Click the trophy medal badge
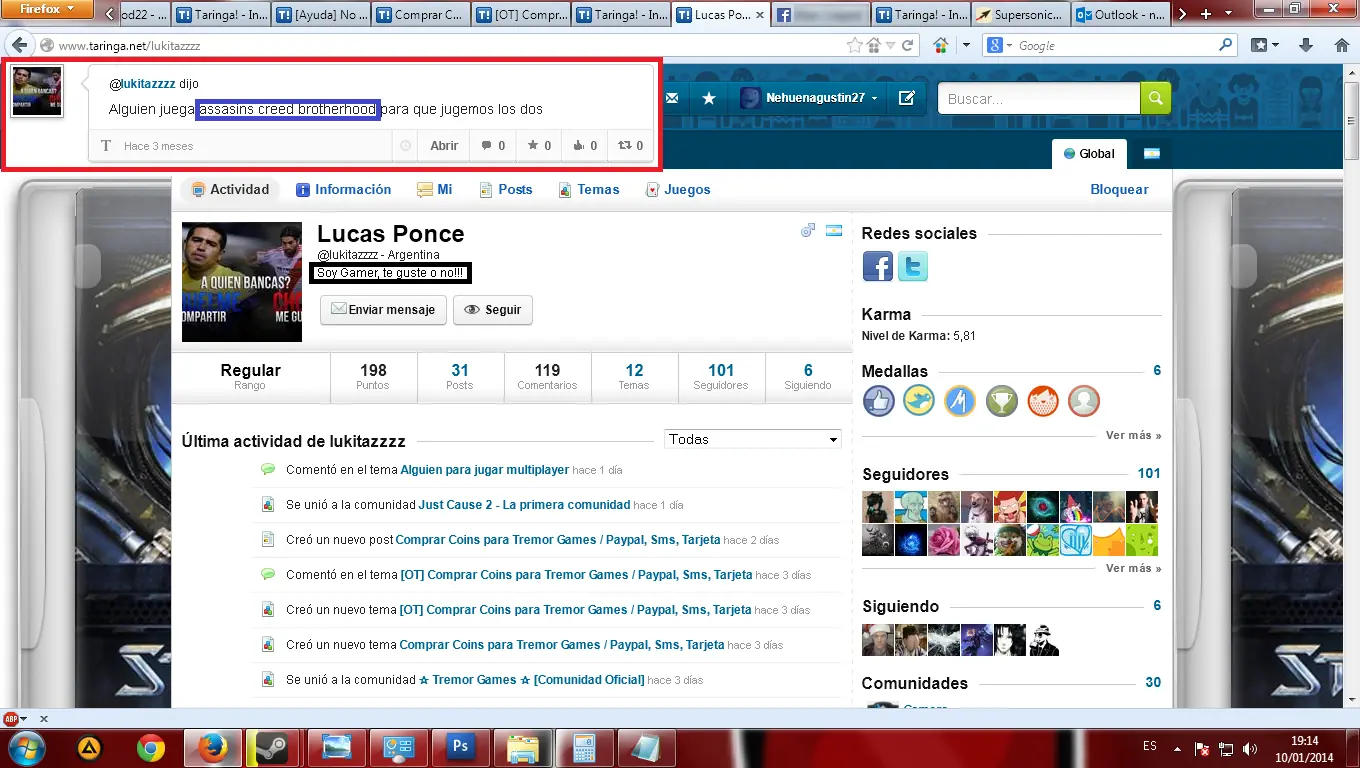 click(x=1001, y=401)
